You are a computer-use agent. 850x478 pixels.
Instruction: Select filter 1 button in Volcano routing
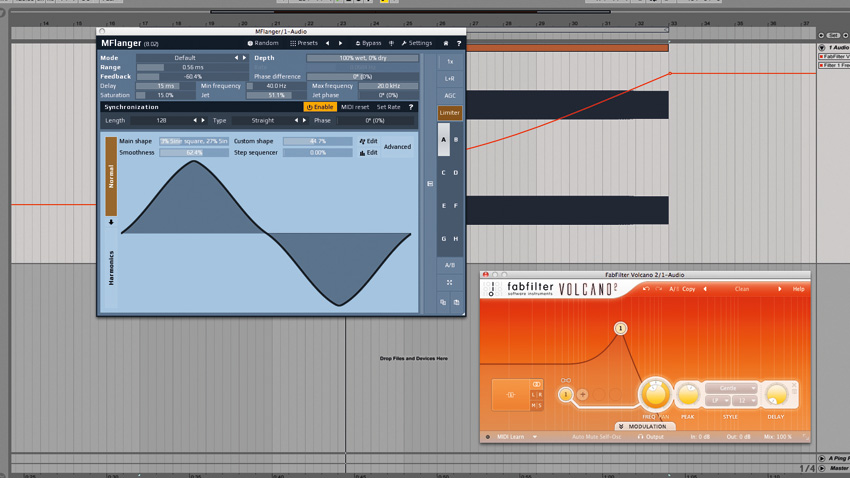point(565,395)
